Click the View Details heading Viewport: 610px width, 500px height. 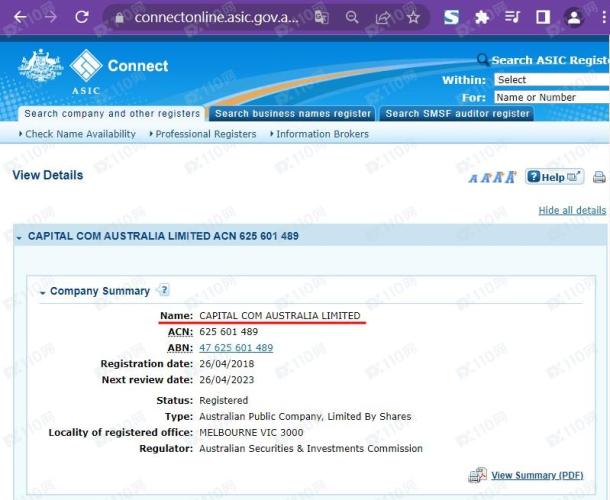coord(47,175)
